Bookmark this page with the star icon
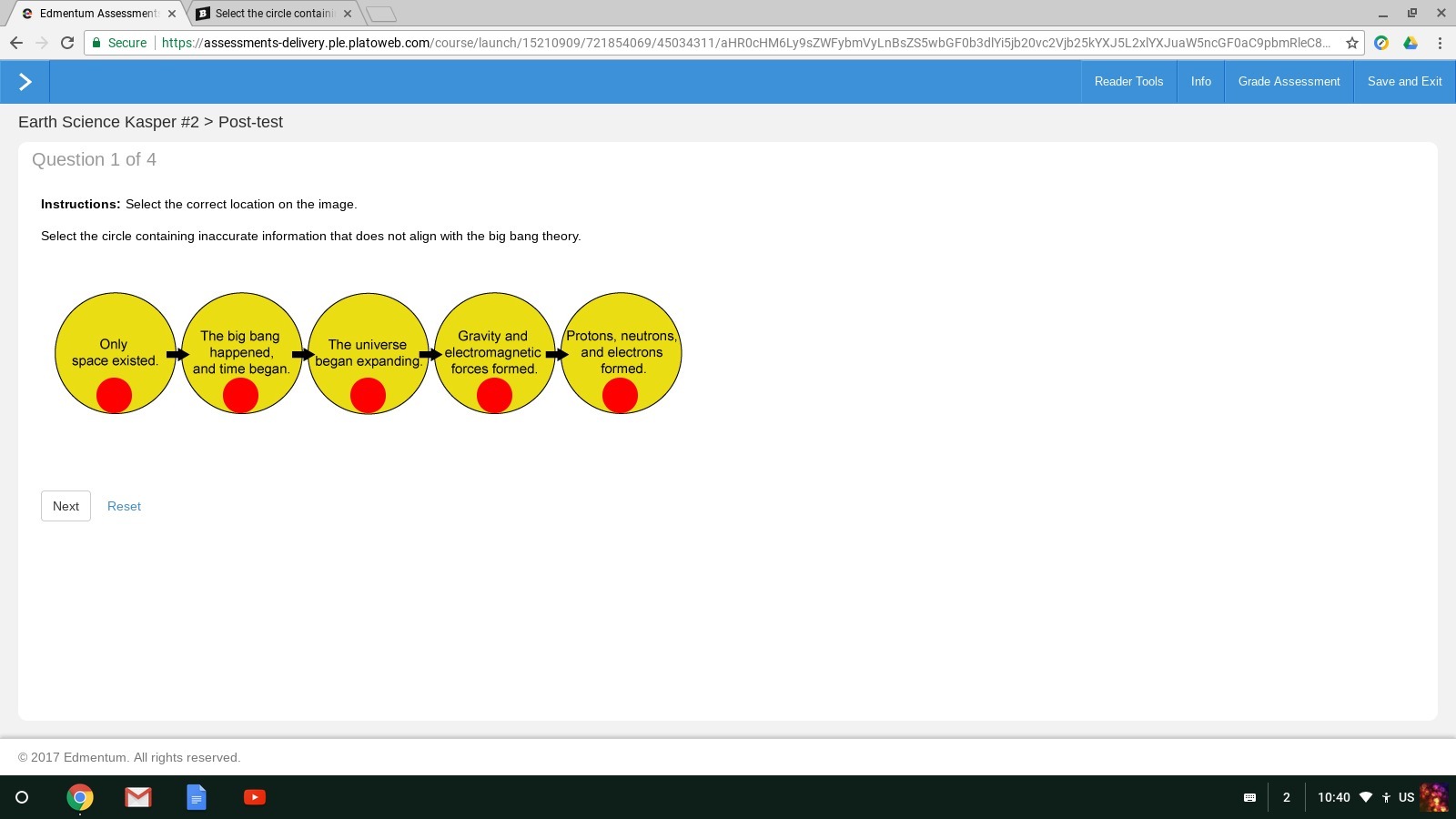 [1352, 43]
